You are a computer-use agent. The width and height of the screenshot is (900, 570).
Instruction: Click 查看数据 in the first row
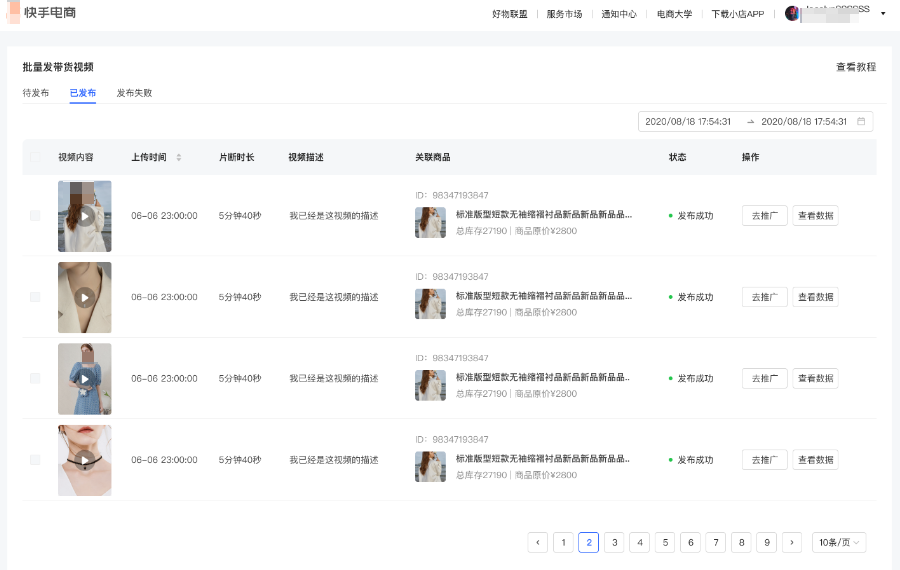[x=815, y=216]
